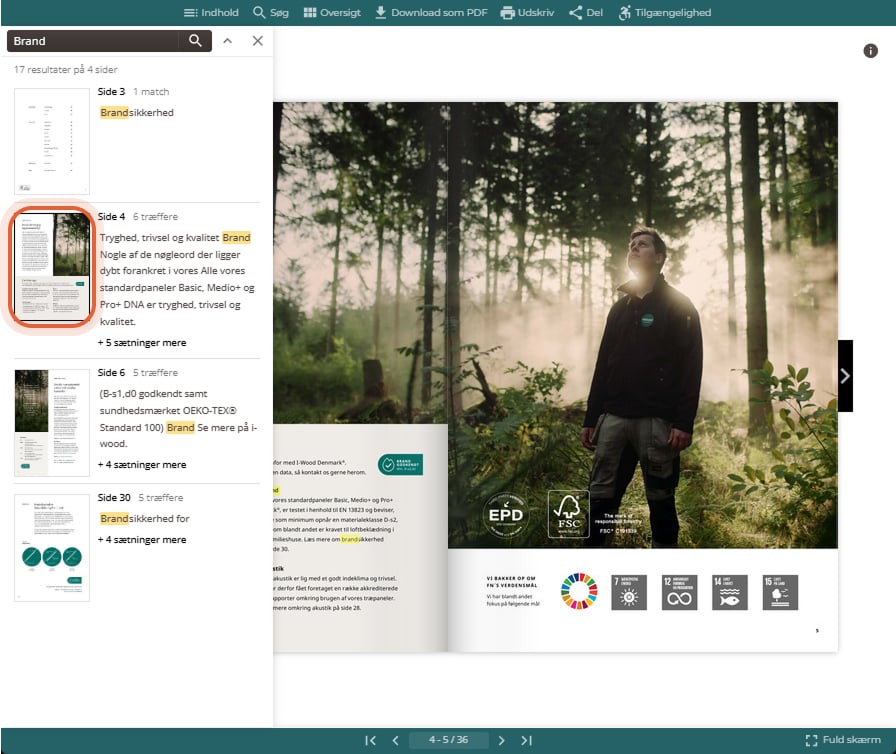Open the Side 3 search result heading

111,91
